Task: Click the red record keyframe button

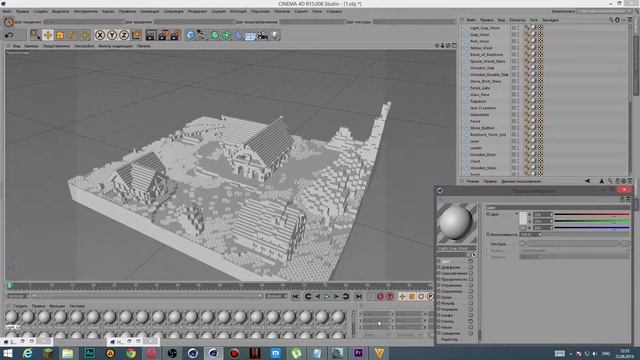Action: click(x=380, y=296)
